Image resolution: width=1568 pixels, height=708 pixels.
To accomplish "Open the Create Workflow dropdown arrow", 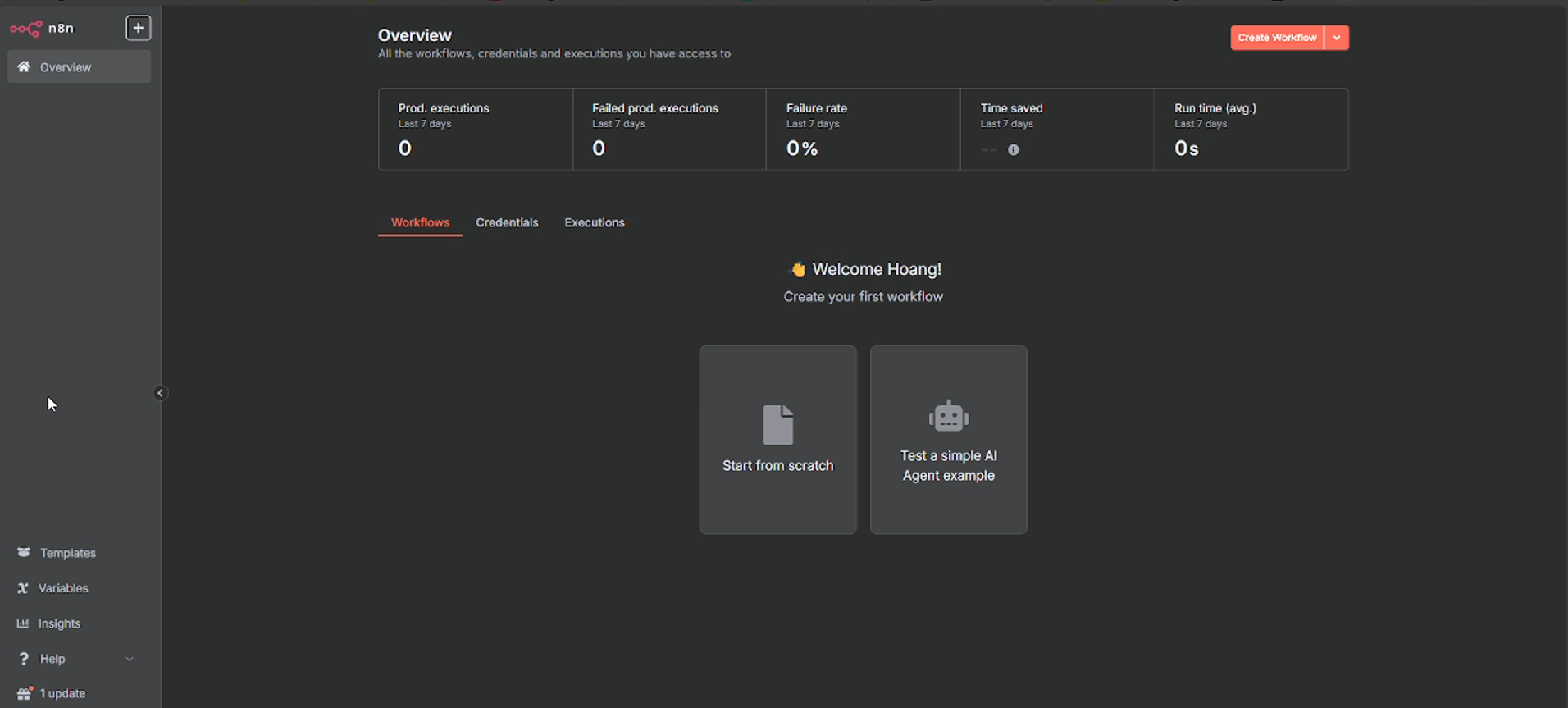I will tap(1337, 38).
